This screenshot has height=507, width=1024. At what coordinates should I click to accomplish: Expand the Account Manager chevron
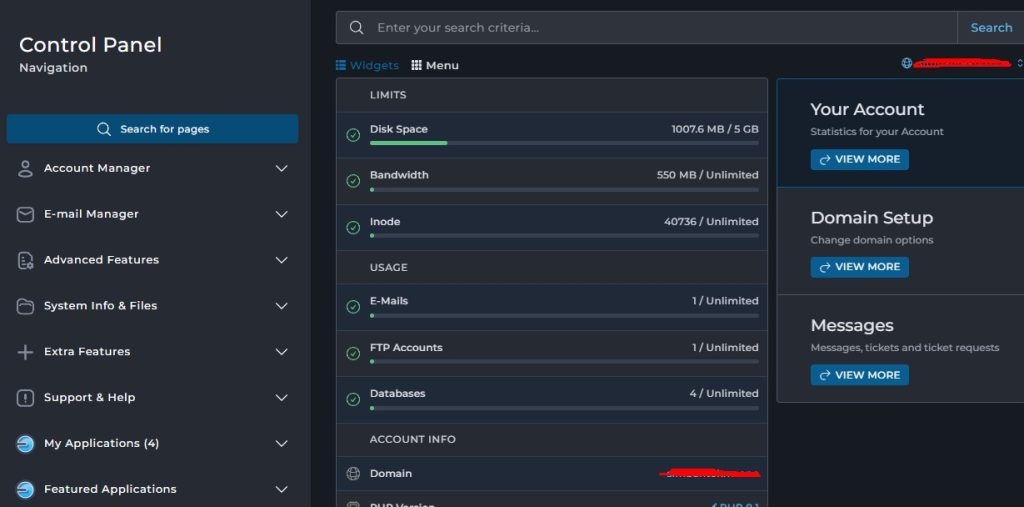point(281,169)
